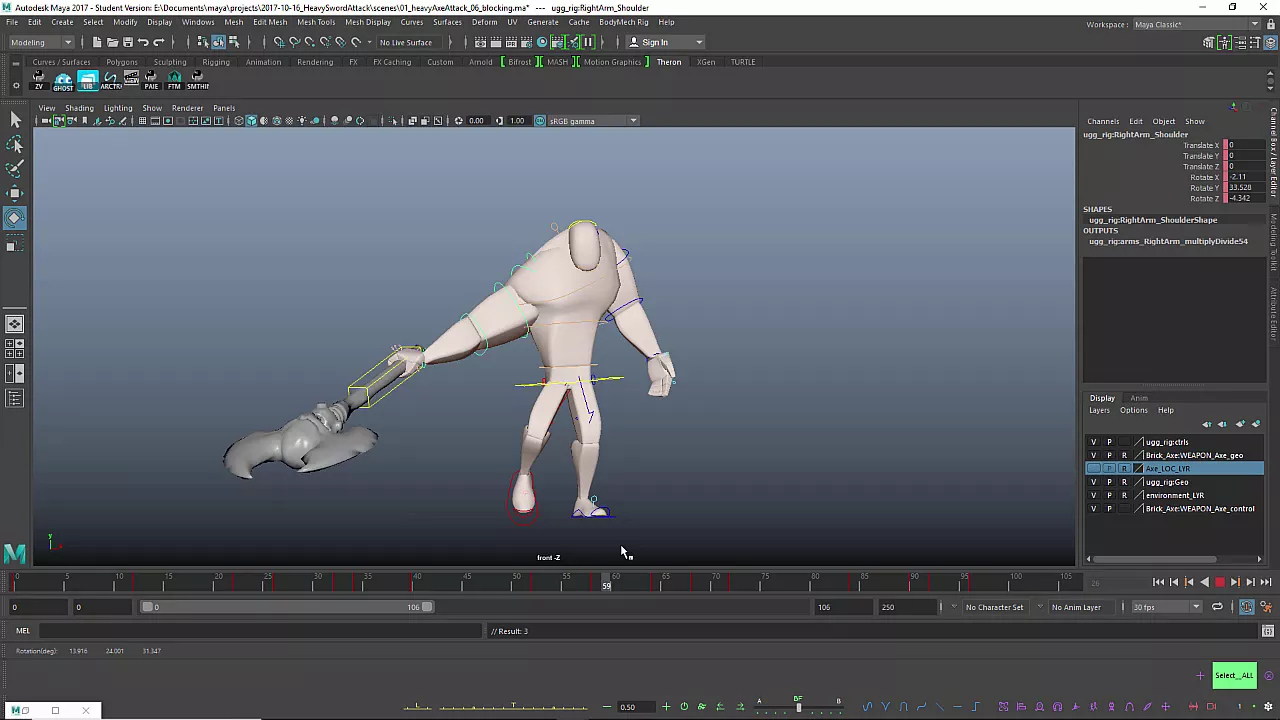This screenshot has height=720, width=1280.
Task: Click the green Select_ALL button
Action: pyautogui.click(x=1234, y=675)
